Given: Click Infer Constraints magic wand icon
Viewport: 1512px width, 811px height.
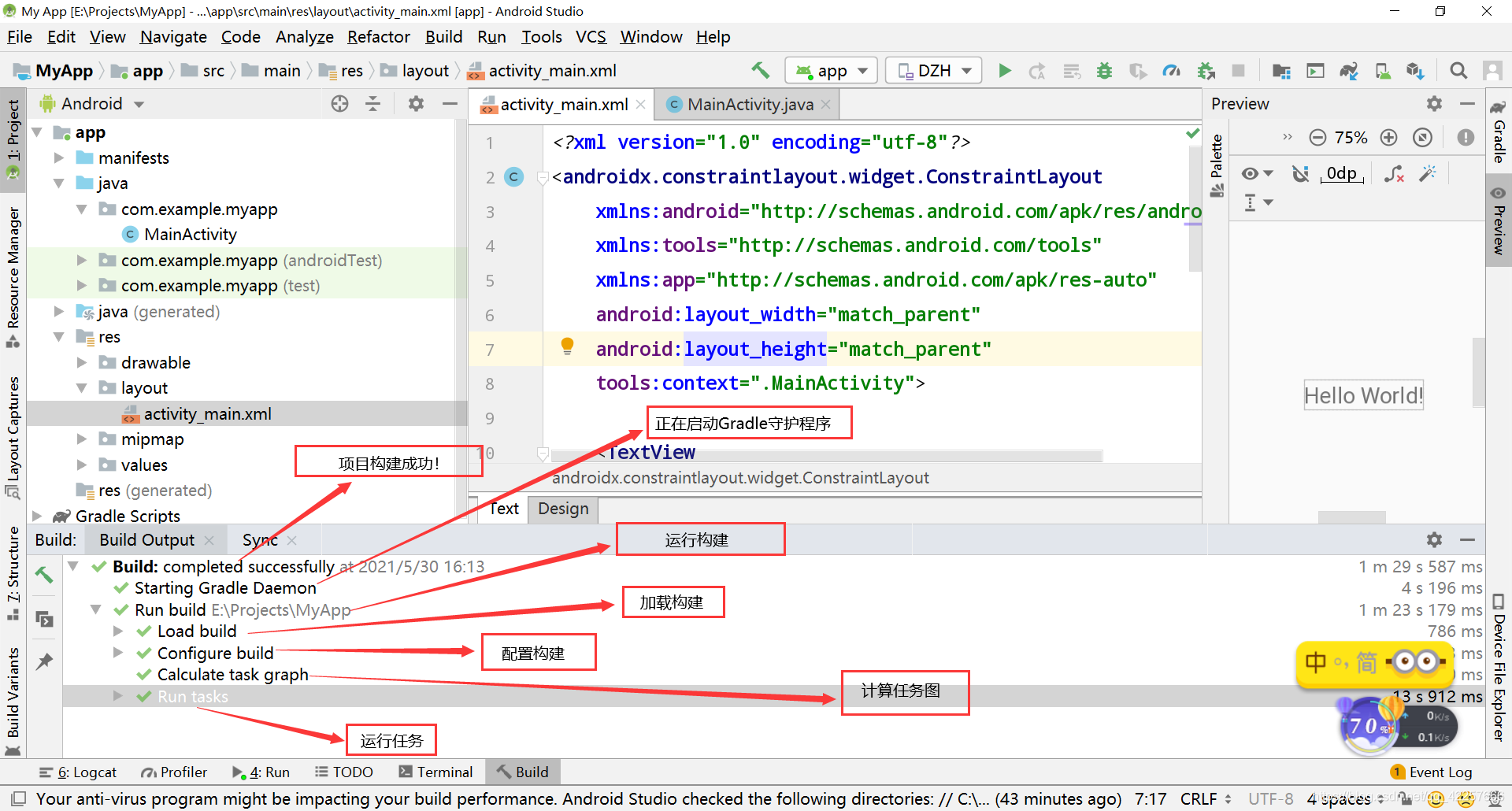Looking at the screenshot, I should point(1428,174).
